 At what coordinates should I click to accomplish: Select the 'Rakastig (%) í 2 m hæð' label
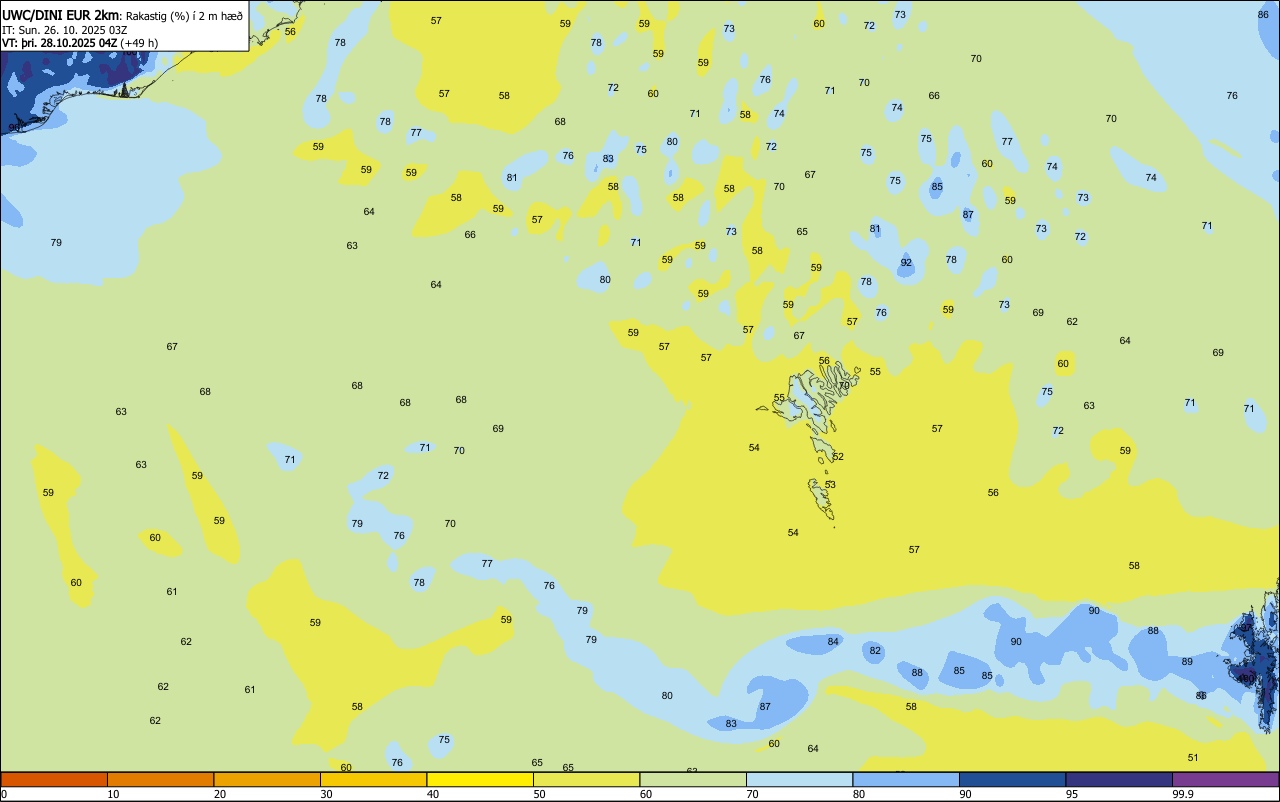click(x=184, y=16)
